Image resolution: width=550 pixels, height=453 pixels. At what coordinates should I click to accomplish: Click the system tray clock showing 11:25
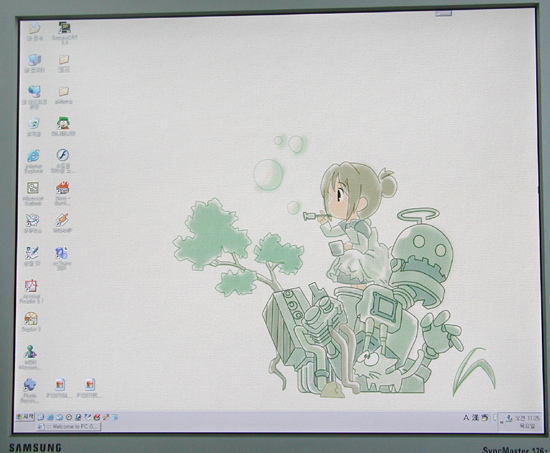(x=527, y=422)
